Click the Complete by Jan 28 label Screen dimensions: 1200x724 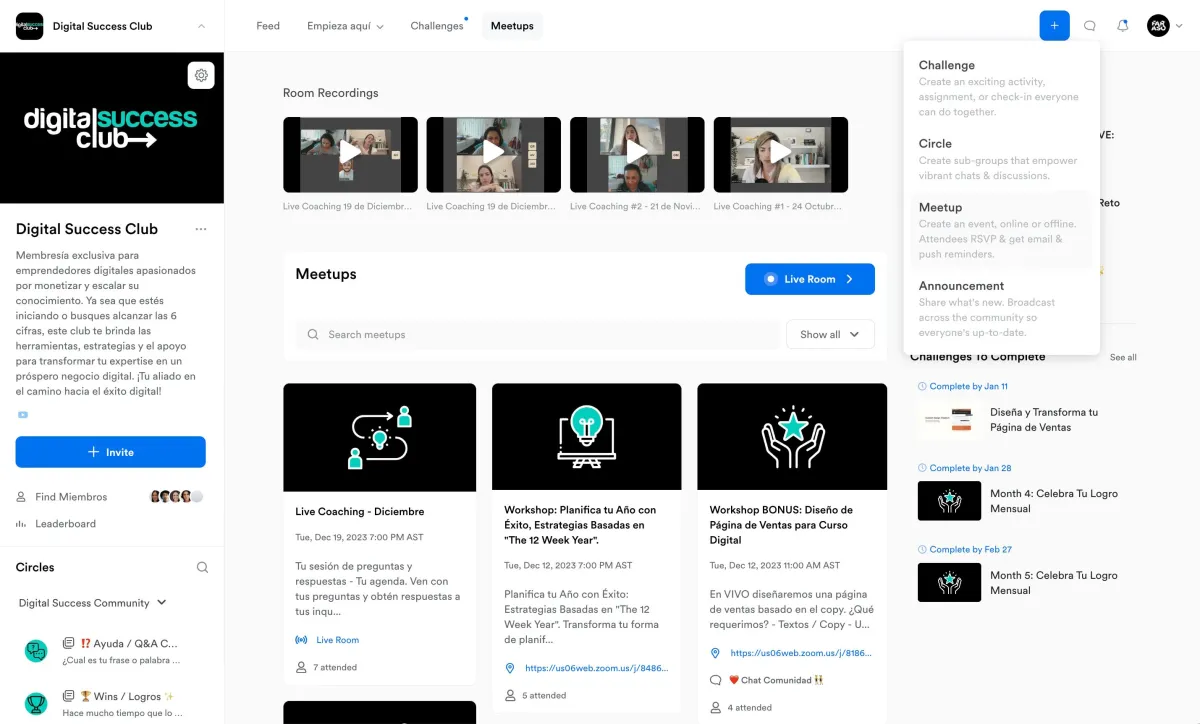tap(970, 468)
